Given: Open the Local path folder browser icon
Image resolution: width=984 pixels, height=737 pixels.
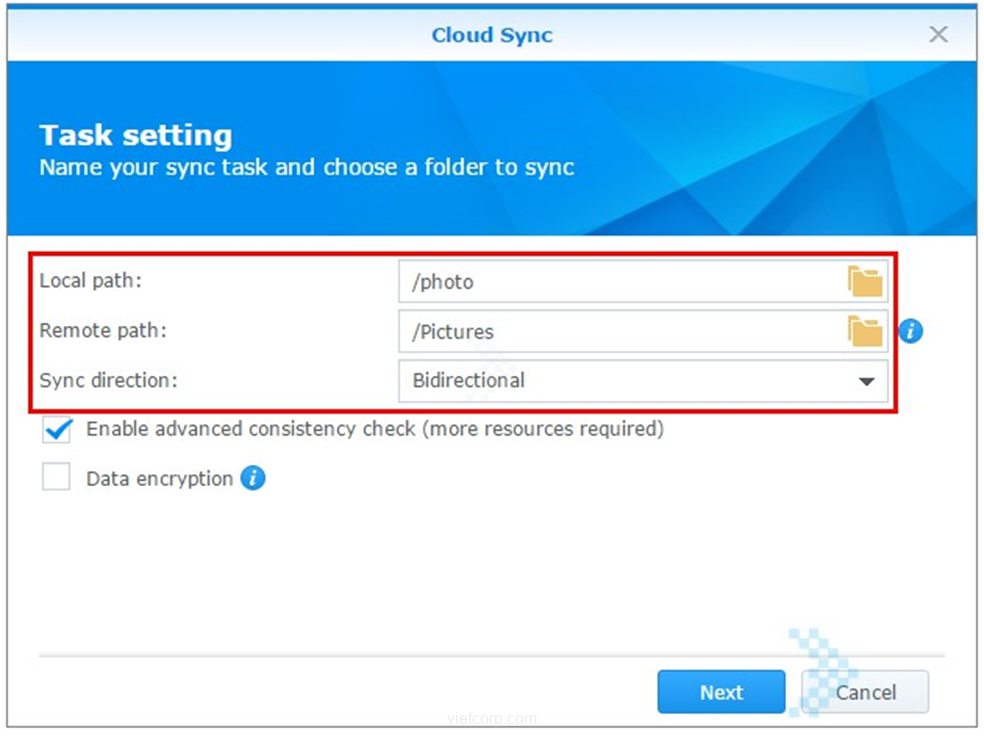Looking at the screenshot, I should (865, 282).
